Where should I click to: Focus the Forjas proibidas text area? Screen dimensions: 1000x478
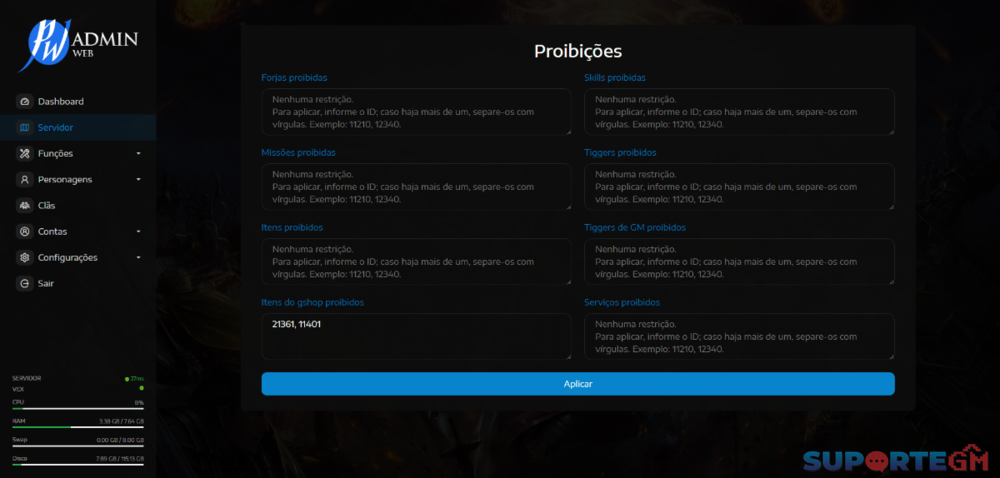415,111
